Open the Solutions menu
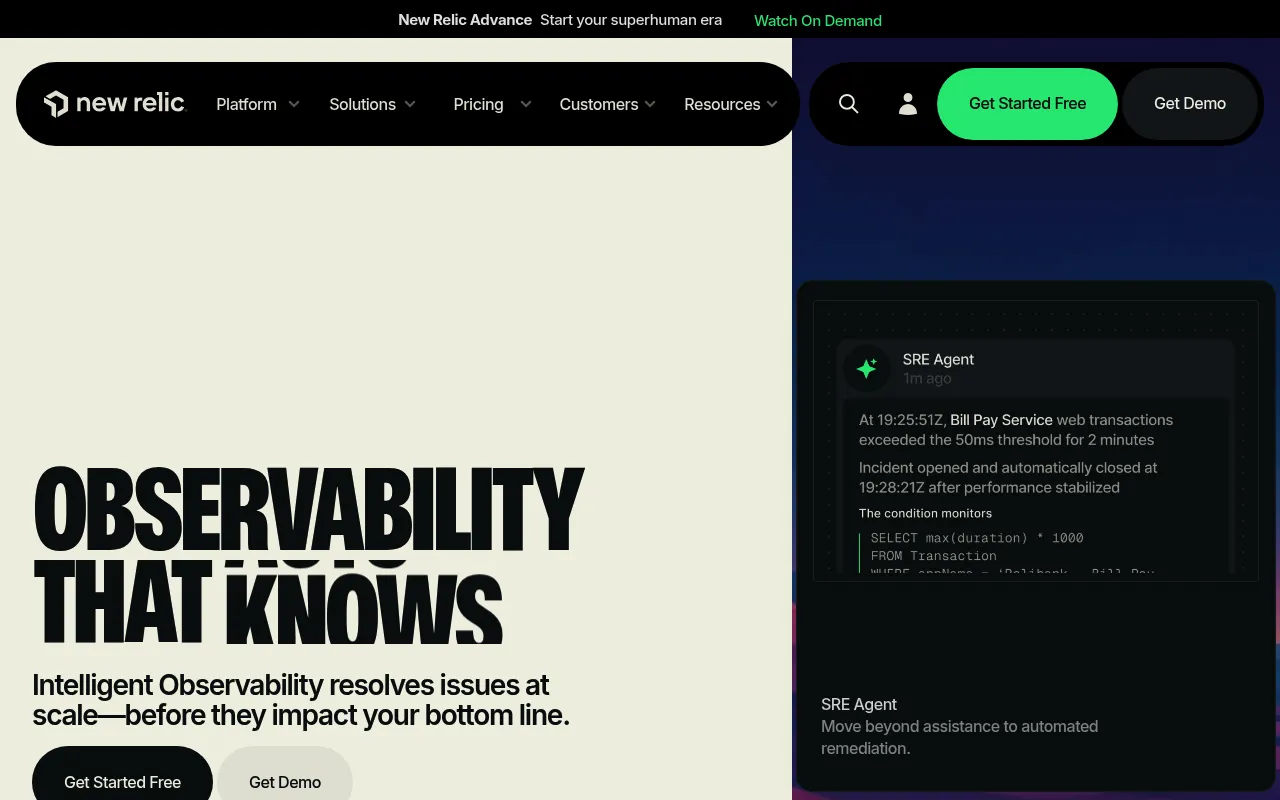 pyautogui.click(x=362, y=104)
